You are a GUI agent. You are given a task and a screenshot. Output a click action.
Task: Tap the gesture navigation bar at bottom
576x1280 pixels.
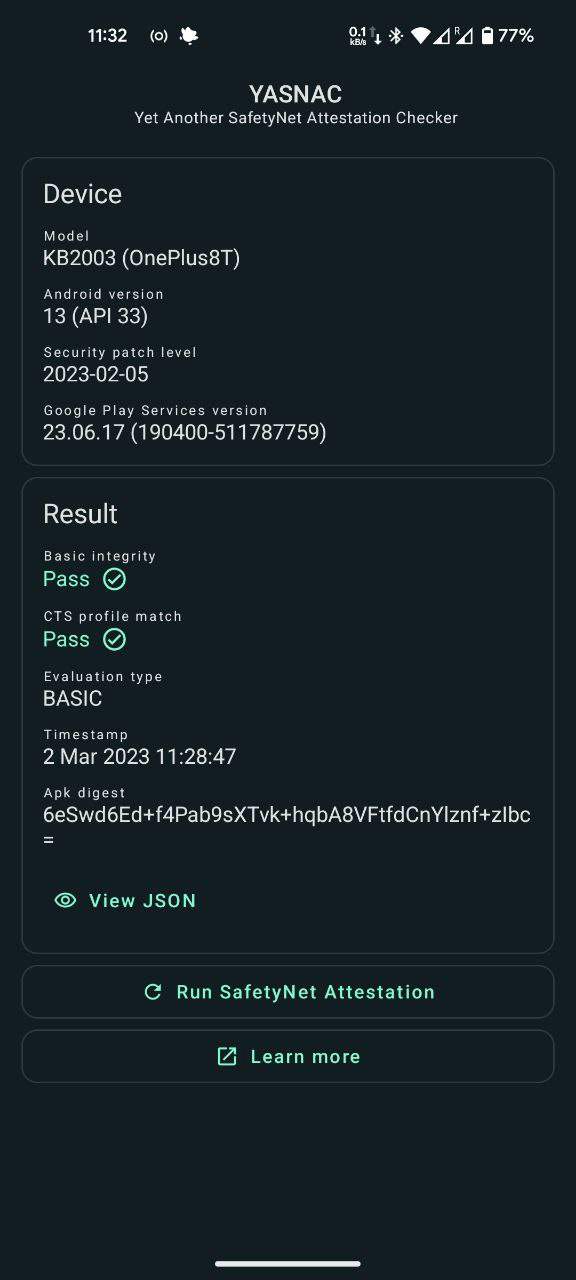pyautogui.click(x=288, y=1262)
